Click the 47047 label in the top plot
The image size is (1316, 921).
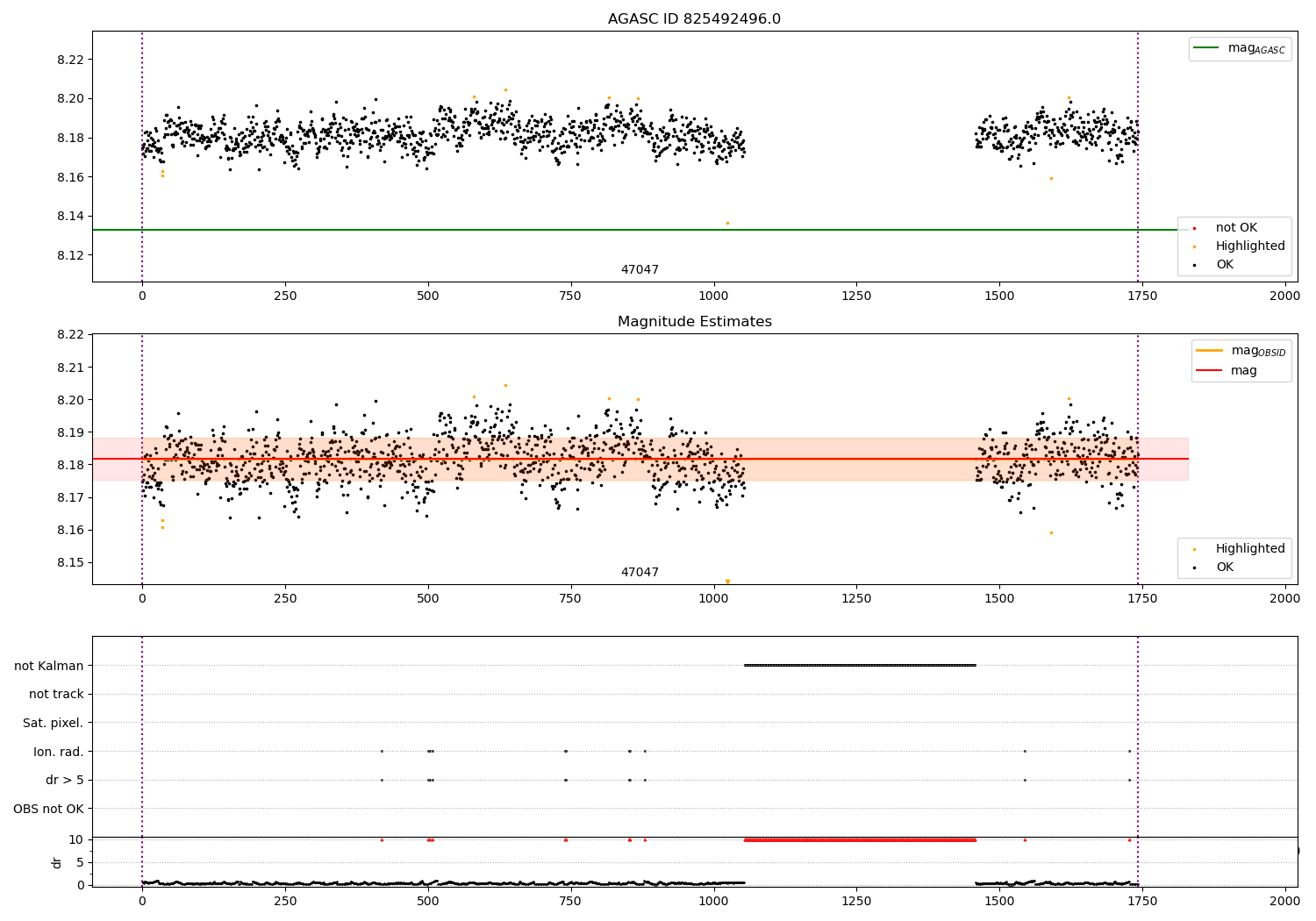tap(640, 270)
